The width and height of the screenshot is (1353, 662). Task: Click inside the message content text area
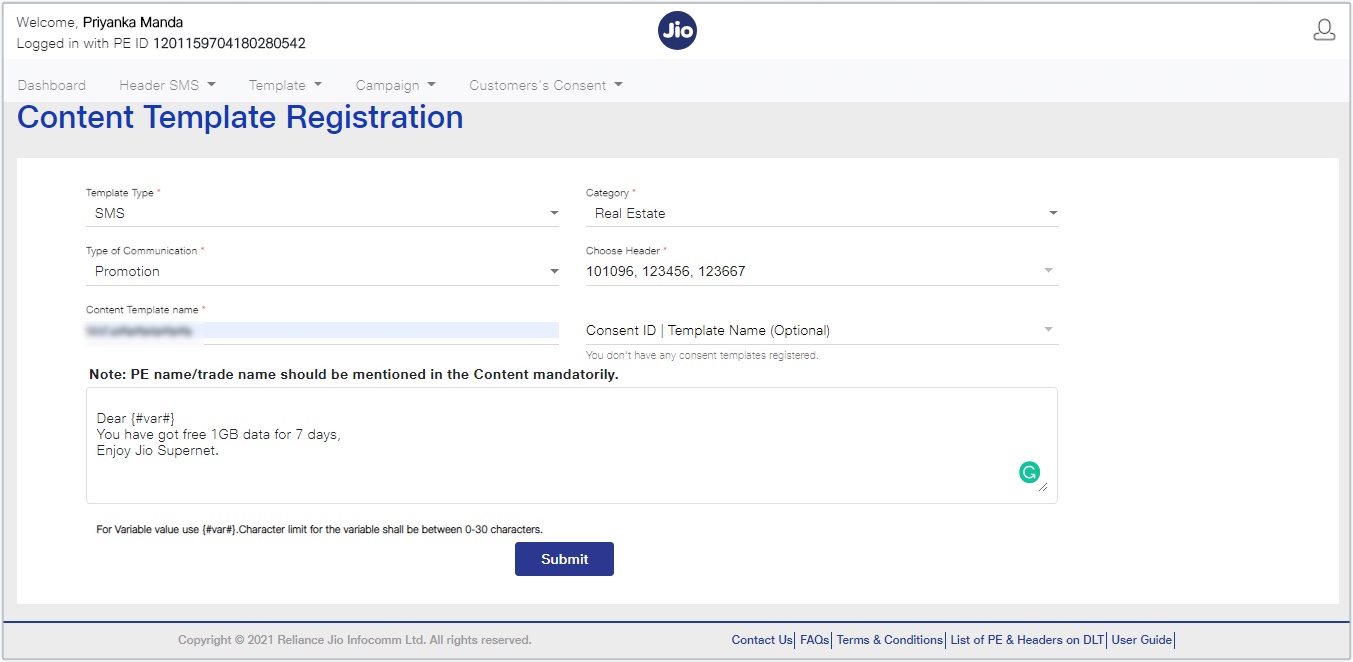(x=571, y=445)
